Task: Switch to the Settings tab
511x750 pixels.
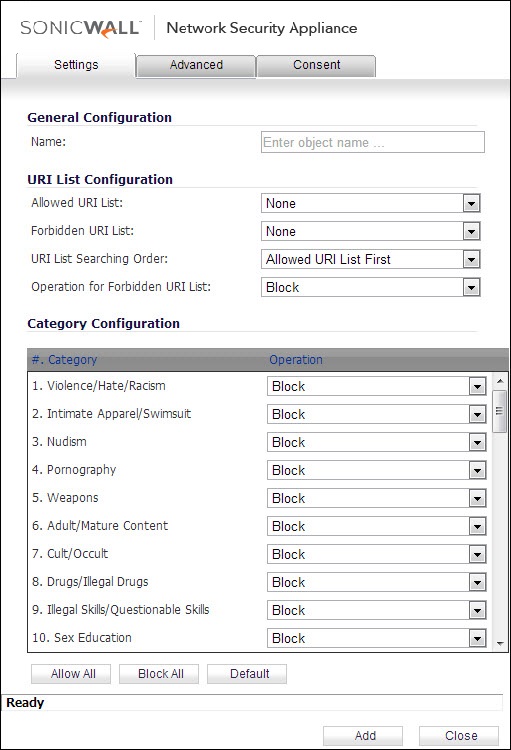Action: [x=76, y=65]
